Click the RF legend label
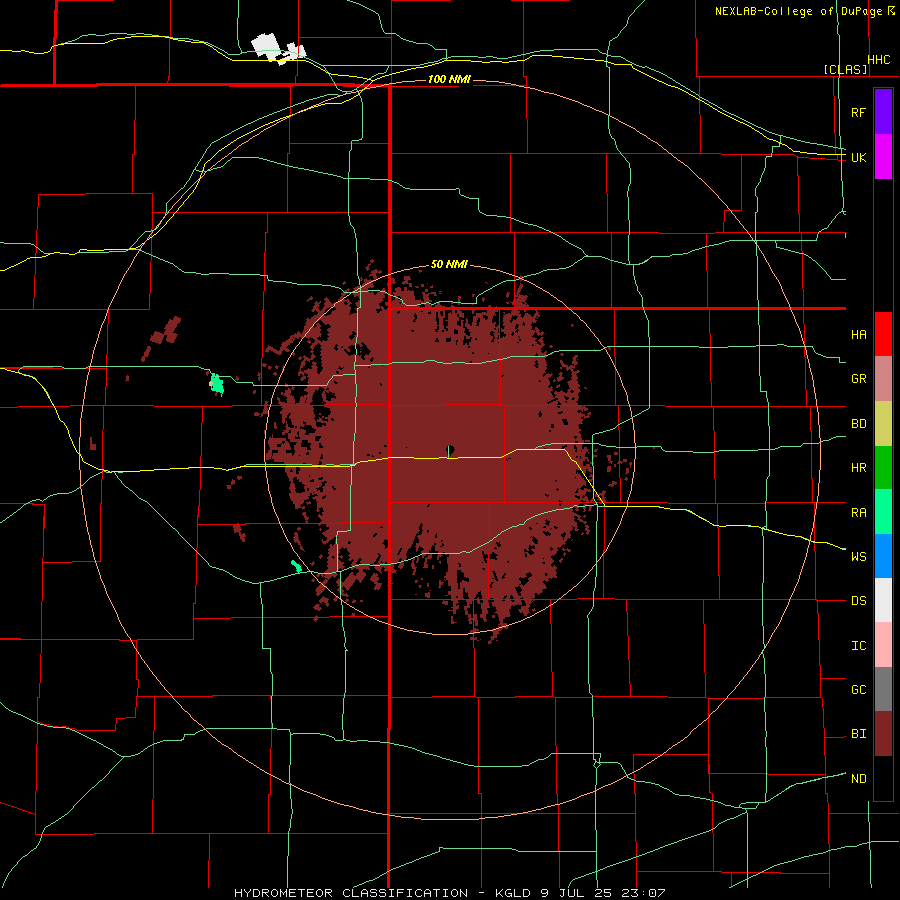The height and width of the screenshot is (900, 900). pos(859,112)
